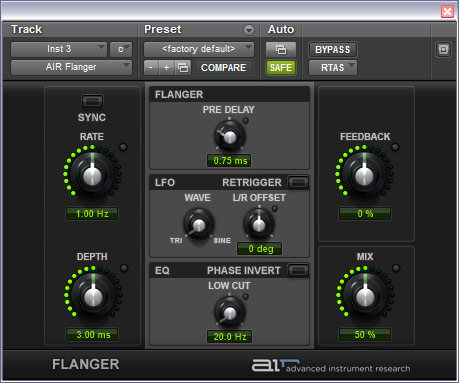Click the plug-in settings select icon beside the plus button
Image resolution: width=459 pixels, height=383 pixels.
pos(183,68)
